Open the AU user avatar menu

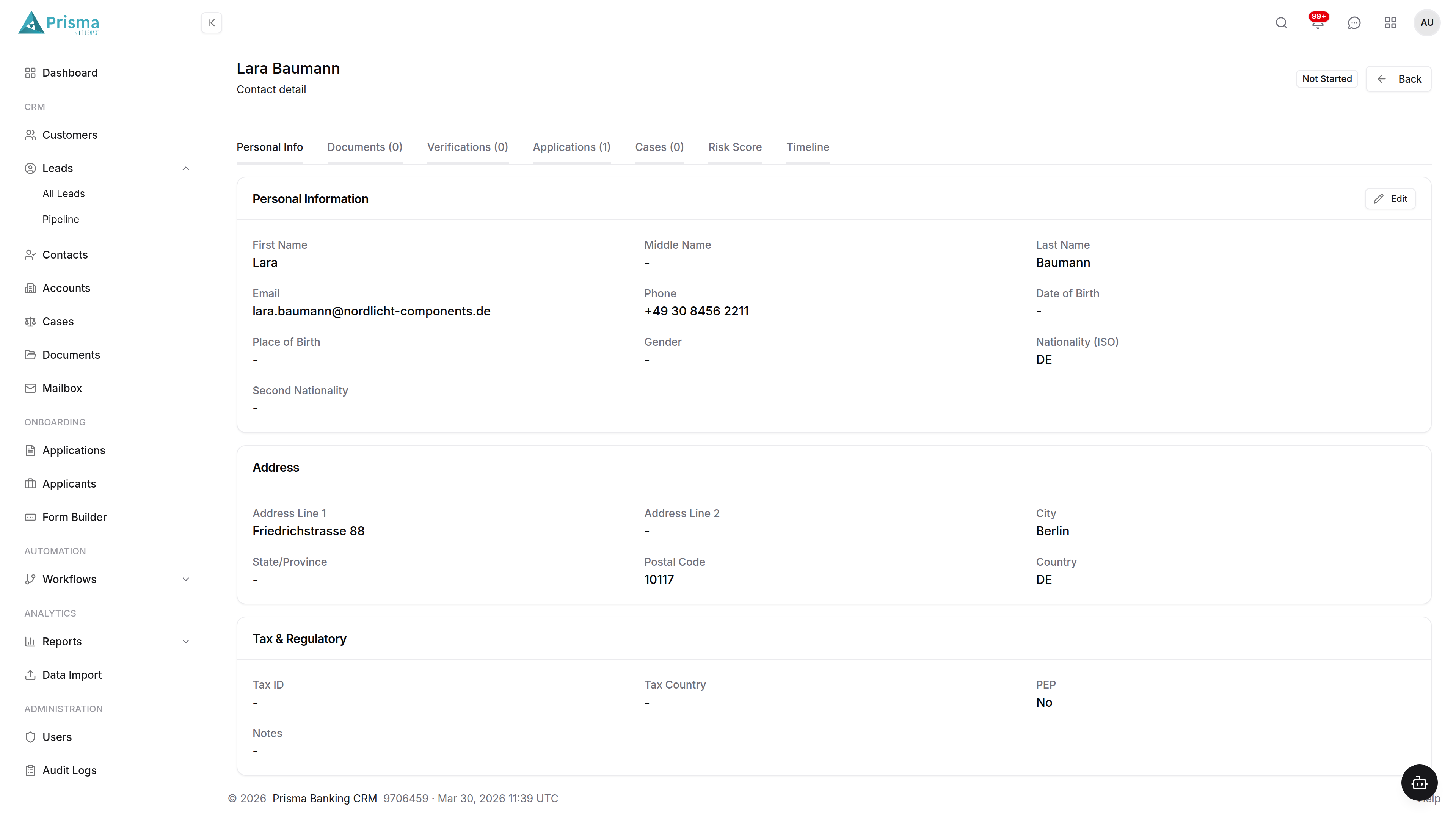[x=1426, y=23]
